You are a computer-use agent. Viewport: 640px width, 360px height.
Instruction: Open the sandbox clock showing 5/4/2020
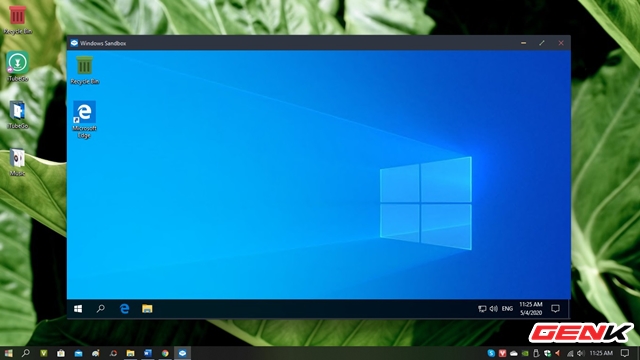tap(531, 309)
